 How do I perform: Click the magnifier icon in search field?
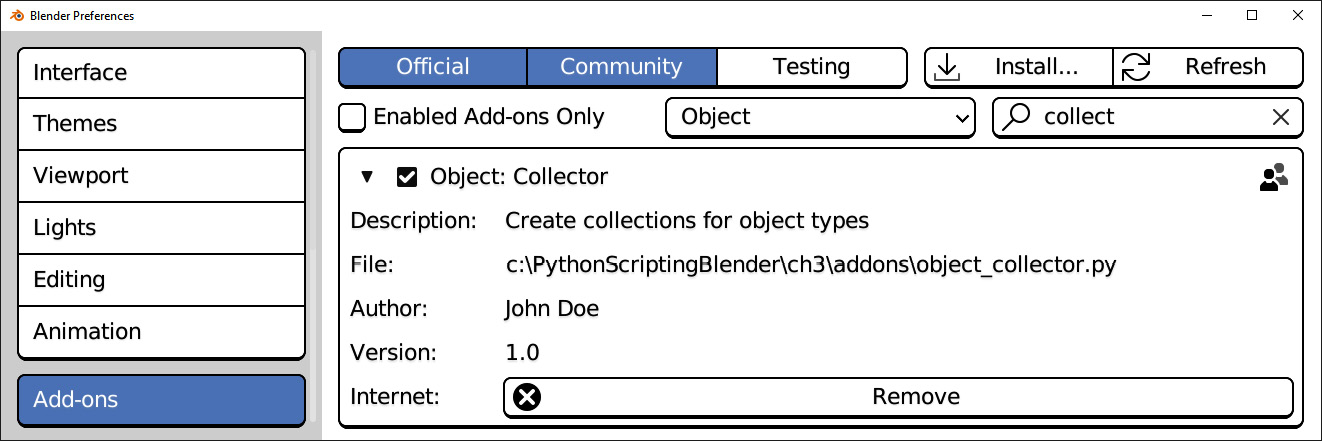click(1016, 117)
